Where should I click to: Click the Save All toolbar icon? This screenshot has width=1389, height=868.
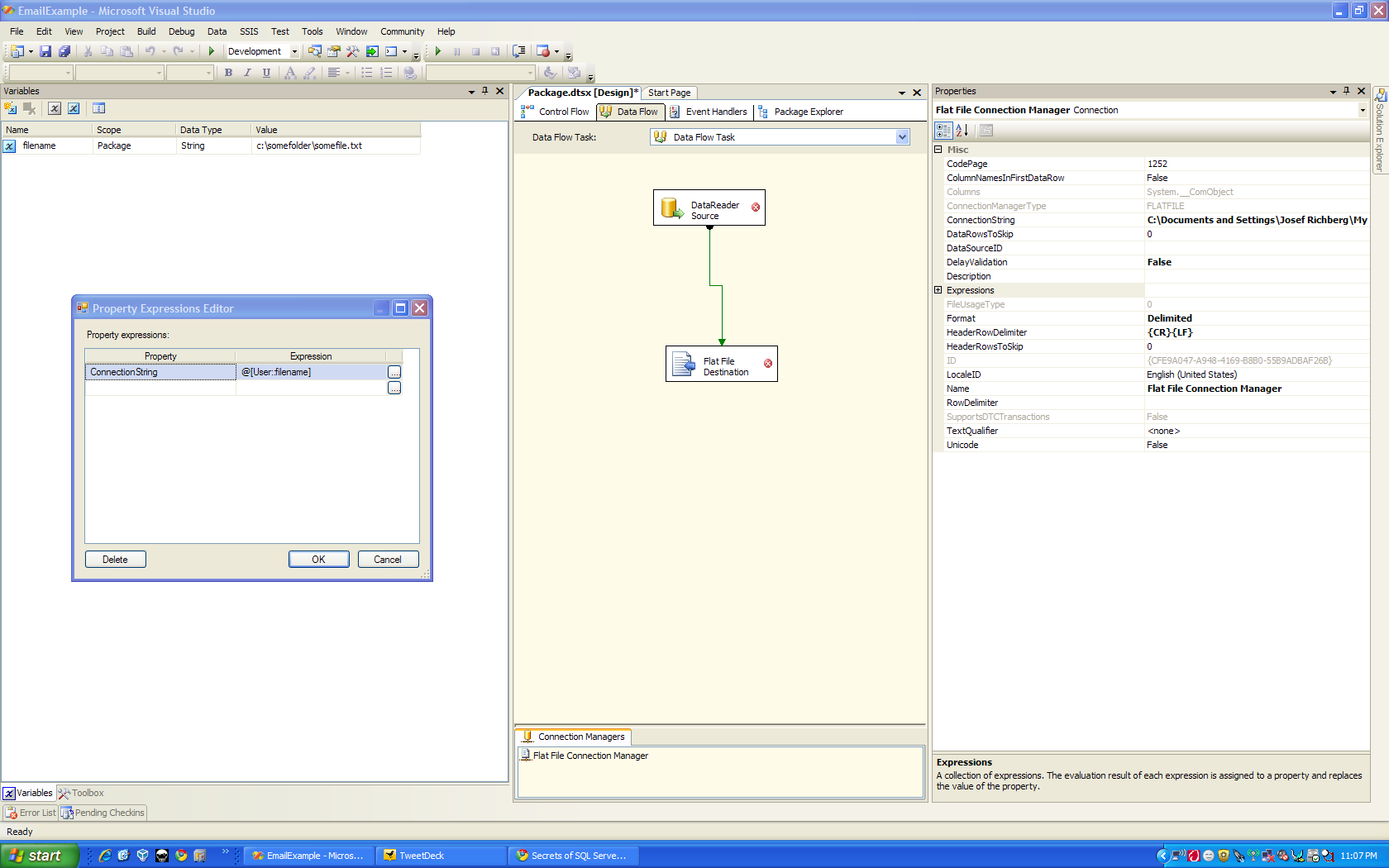click(x=64, y=51)
